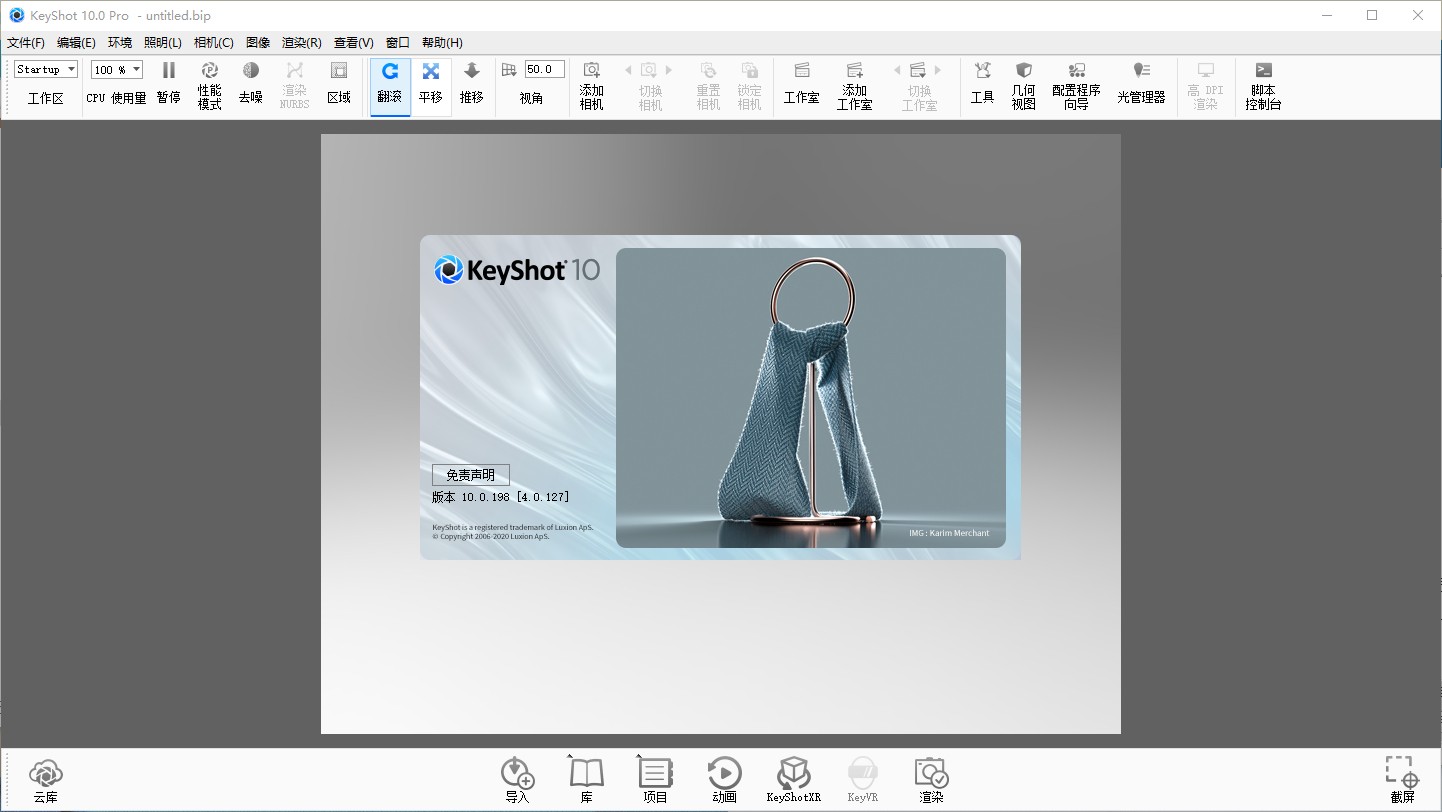Open the 库 (Library) panel

coord(585,778)
